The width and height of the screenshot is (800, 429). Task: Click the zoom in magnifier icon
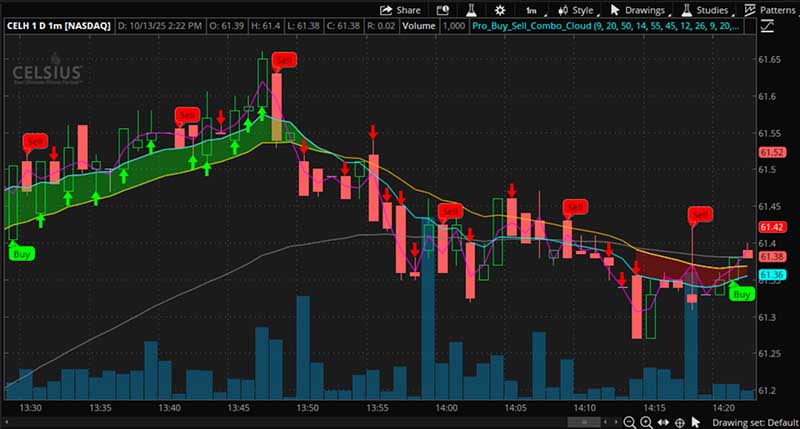[647, 422]
